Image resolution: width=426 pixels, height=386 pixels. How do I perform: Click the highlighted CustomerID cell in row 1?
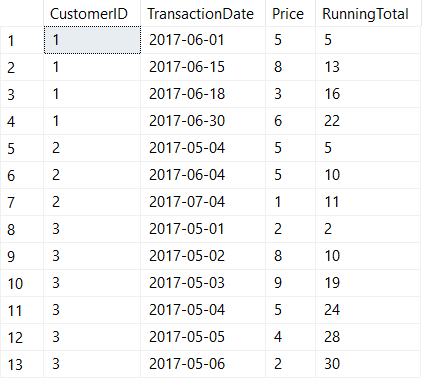[x=92, y=40]
